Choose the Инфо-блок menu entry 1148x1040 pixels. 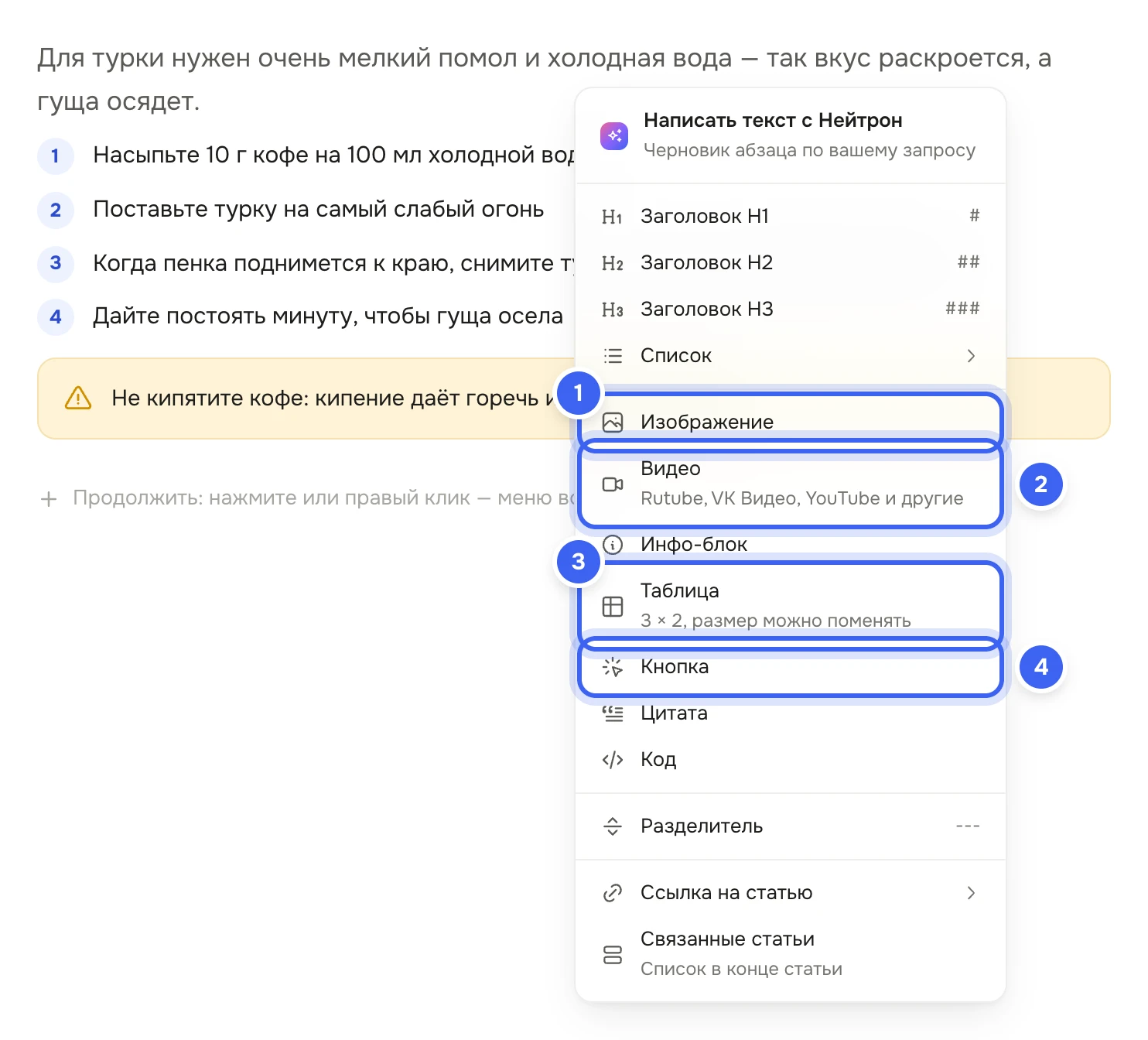coord(791,545)
